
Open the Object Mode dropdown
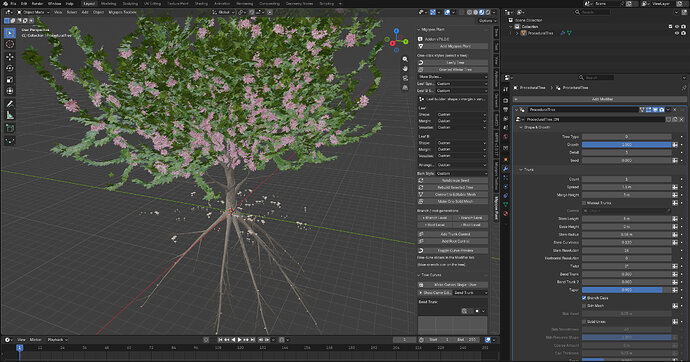(34, 12)
